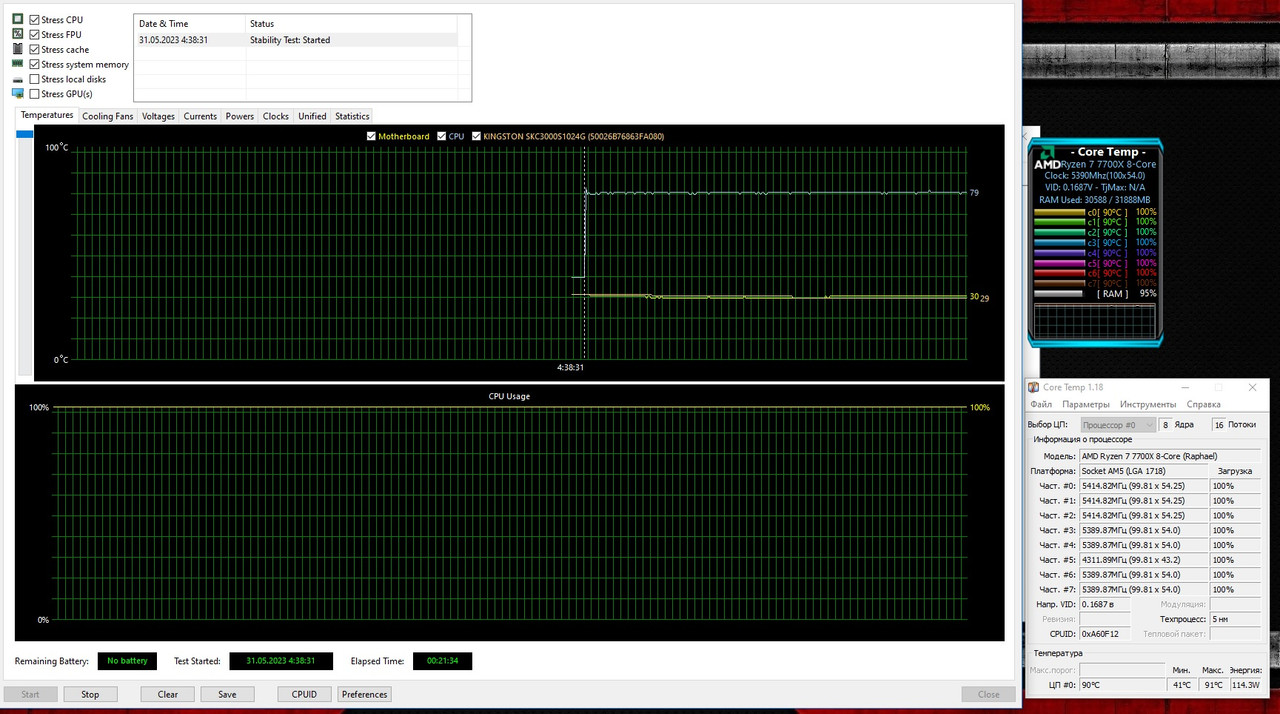Click the c6 red load bar in gadget
Screen dimensions: 1280x714
click(1058, 272)
